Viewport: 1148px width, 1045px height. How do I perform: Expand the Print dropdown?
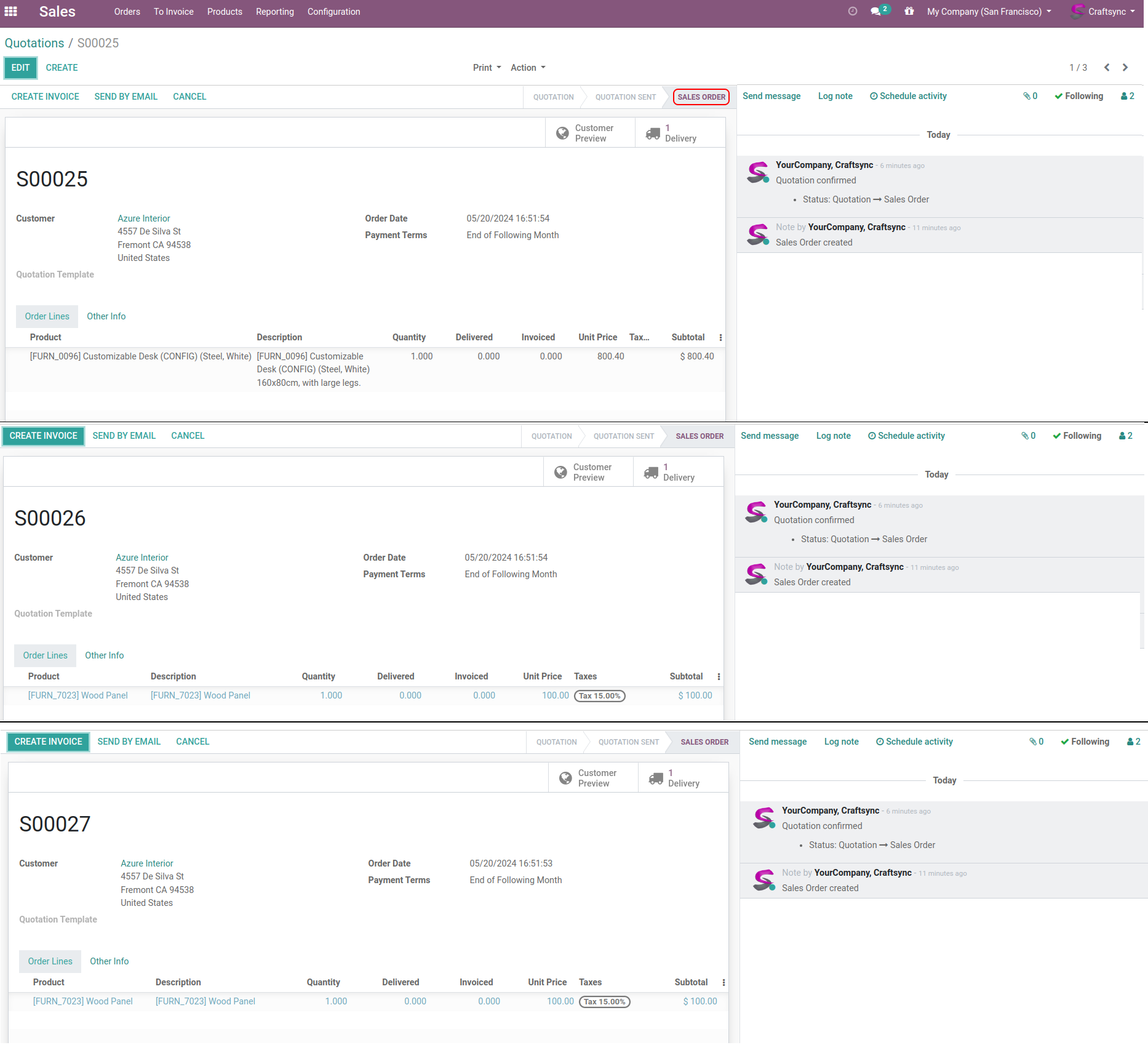[487, 68]
